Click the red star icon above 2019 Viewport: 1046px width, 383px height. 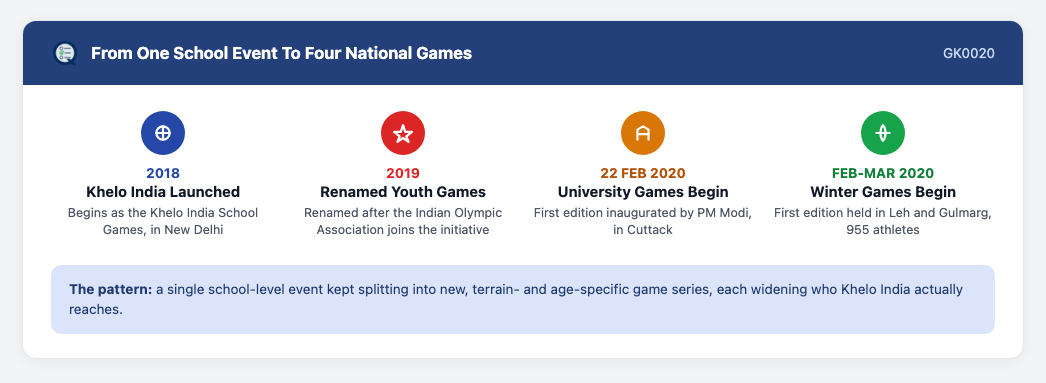(x=403, y=133)
